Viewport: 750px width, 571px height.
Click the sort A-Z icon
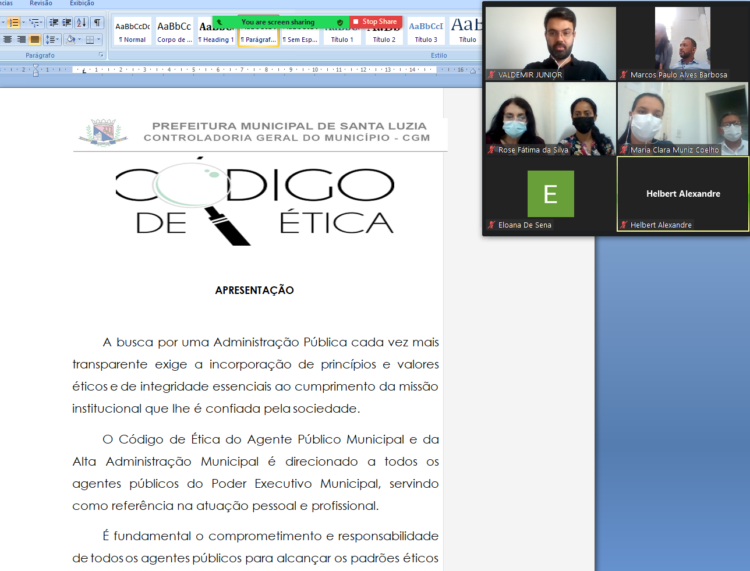(81, 22)
